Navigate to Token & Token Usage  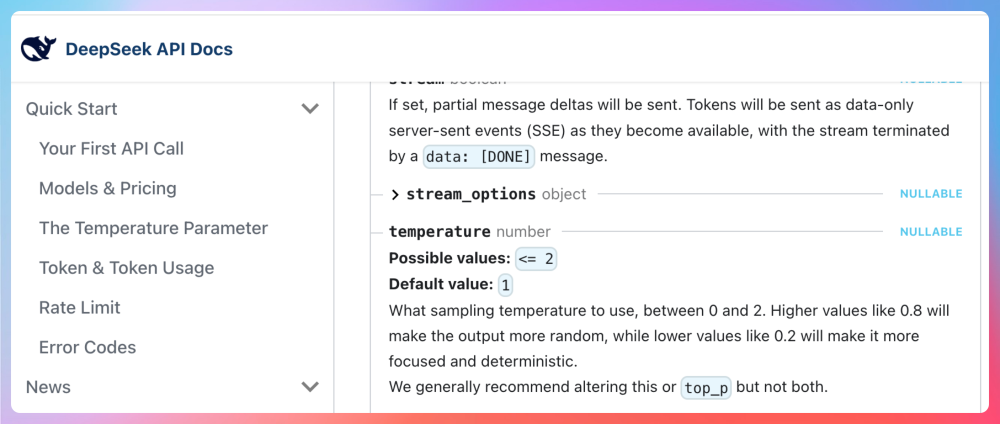[126, 268]
